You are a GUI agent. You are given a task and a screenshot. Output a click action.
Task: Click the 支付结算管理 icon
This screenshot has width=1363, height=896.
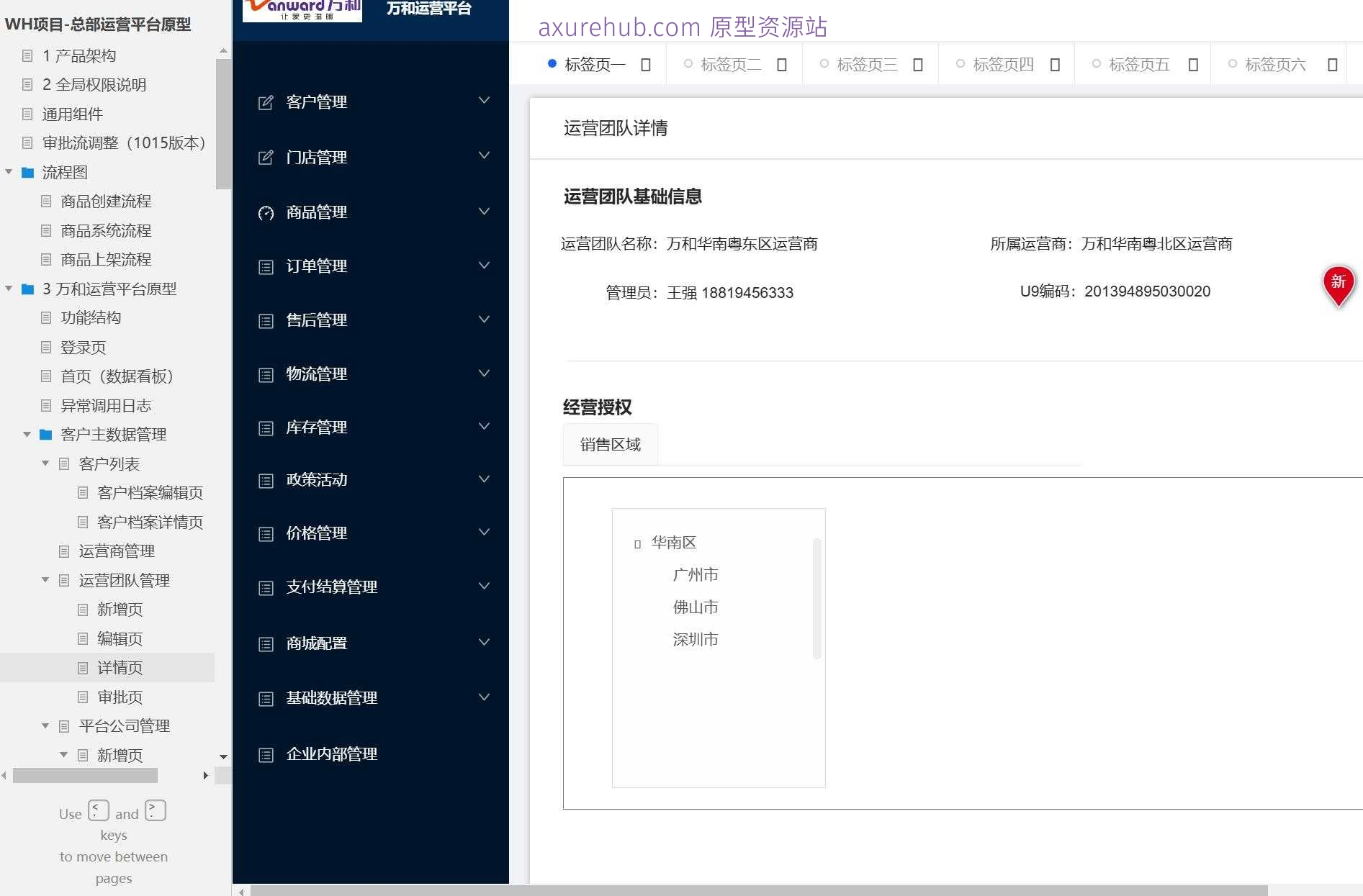264,587
